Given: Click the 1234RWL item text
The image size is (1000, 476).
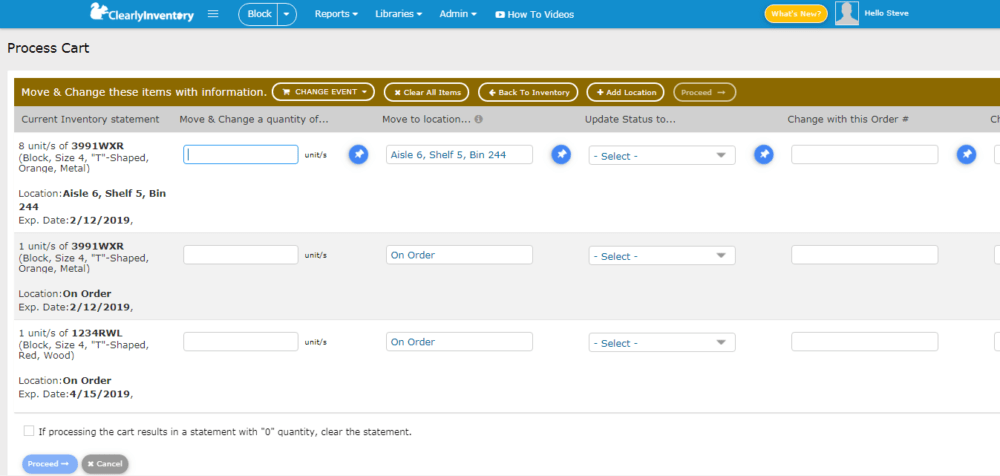Looking at the screenshot, I should coord(96,332).
